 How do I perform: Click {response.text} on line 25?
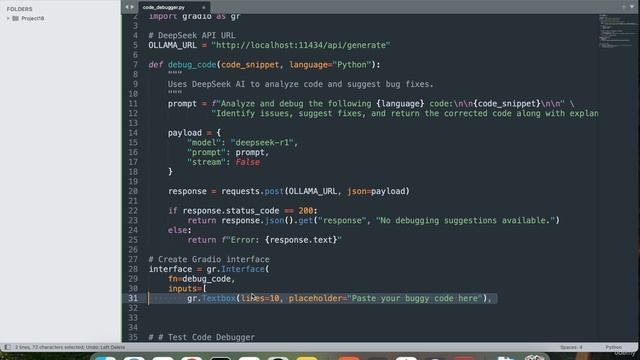click(301, 240)
